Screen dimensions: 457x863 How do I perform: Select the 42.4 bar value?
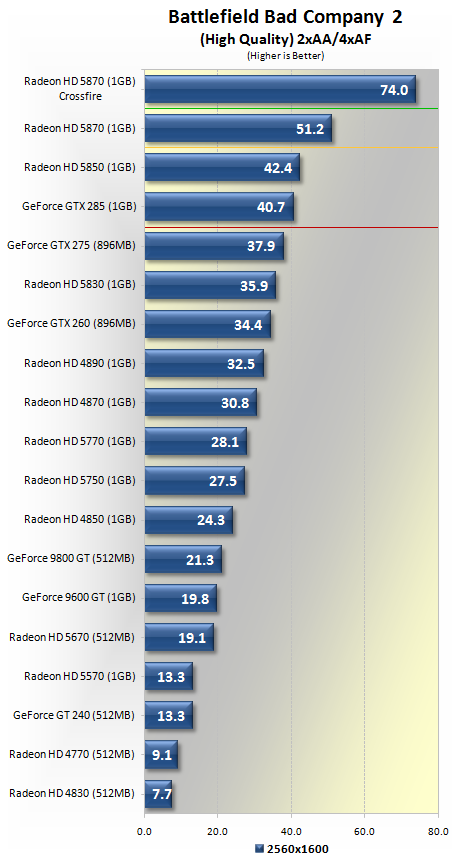[x=278, y=169]
